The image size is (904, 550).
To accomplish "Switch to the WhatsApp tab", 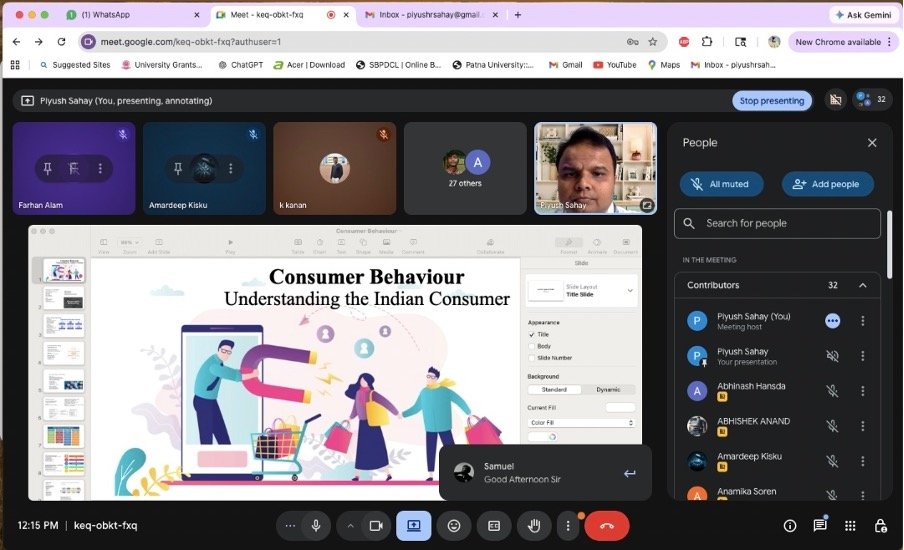I will click(134, 15).
